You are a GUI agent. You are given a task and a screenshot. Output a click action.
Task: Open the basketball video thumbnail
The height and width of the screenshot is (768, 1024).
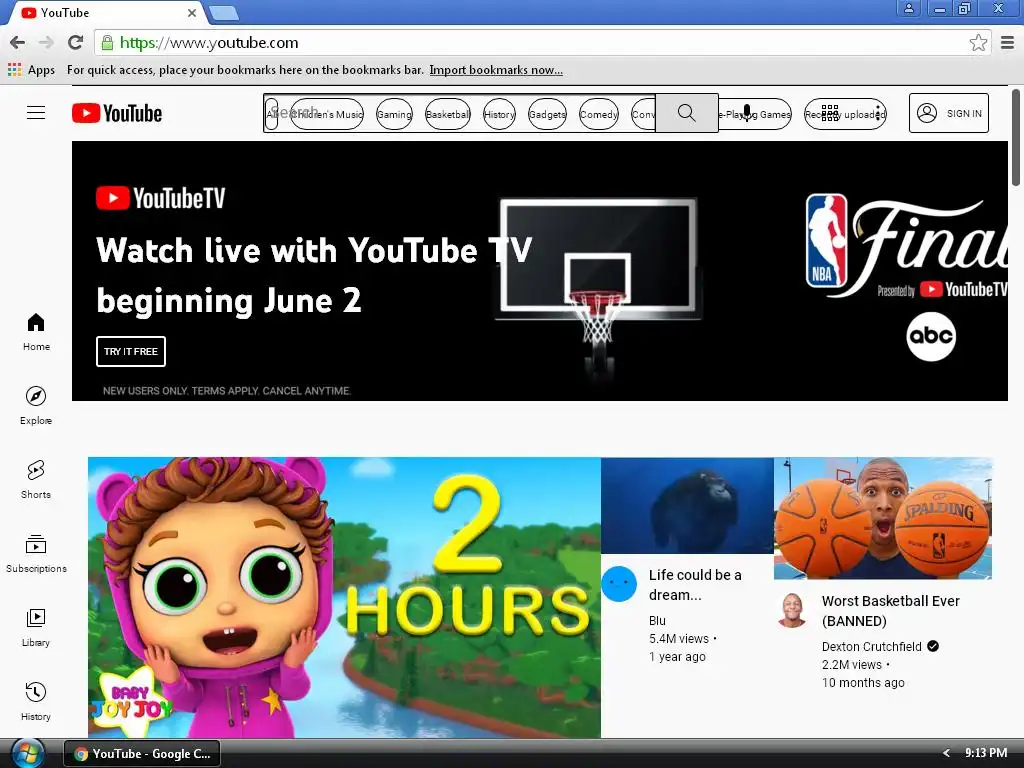(x=883, y=518)
